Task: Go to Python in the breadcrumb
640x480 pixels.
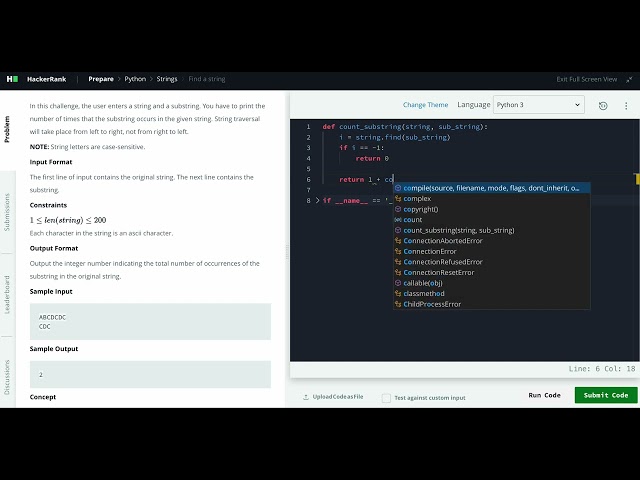Action: click(x=135, y=79)
